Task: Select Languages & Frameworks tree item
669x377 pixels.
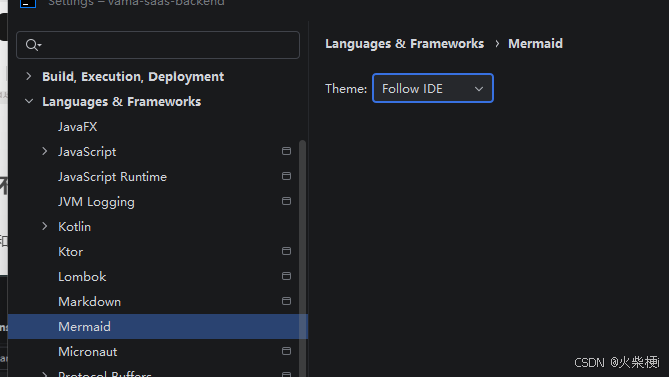Action: point(121,102)
